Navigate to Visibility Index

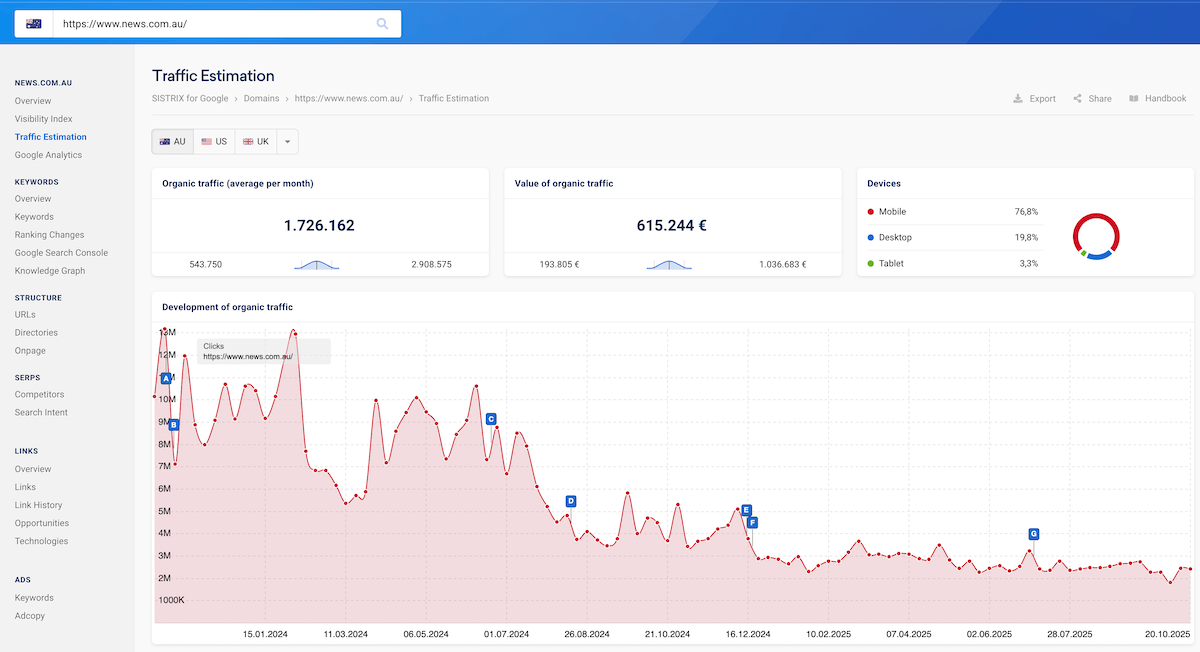[44, 118]
